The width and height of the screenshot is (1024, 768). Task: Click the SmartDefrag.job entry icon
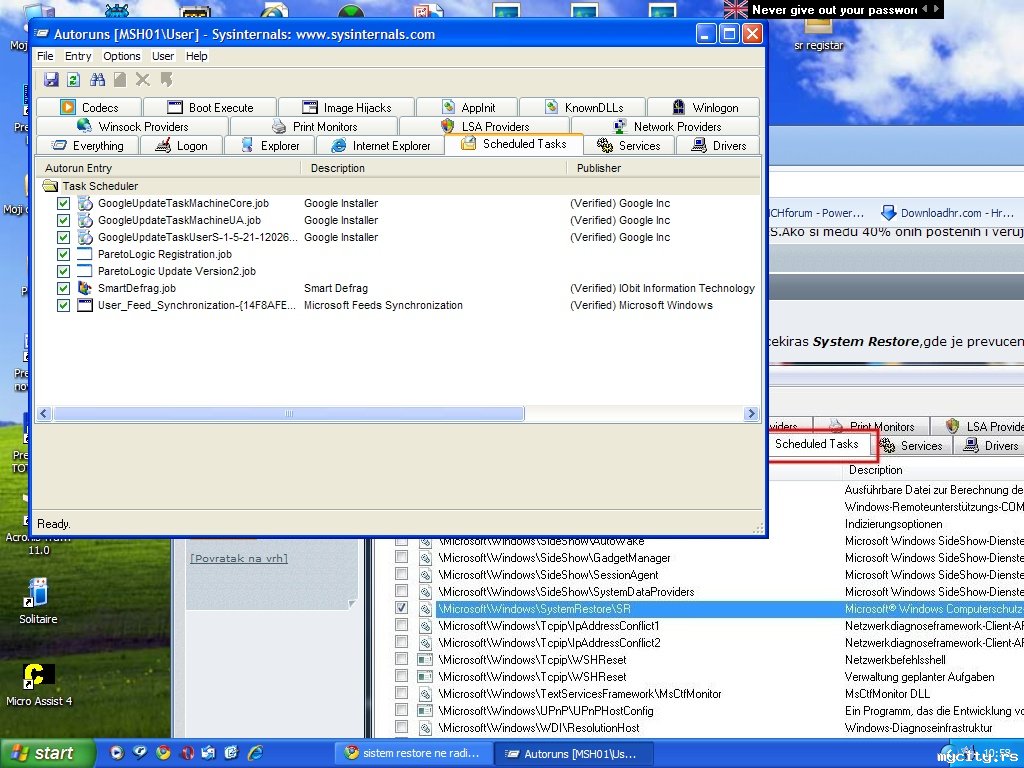85,288
